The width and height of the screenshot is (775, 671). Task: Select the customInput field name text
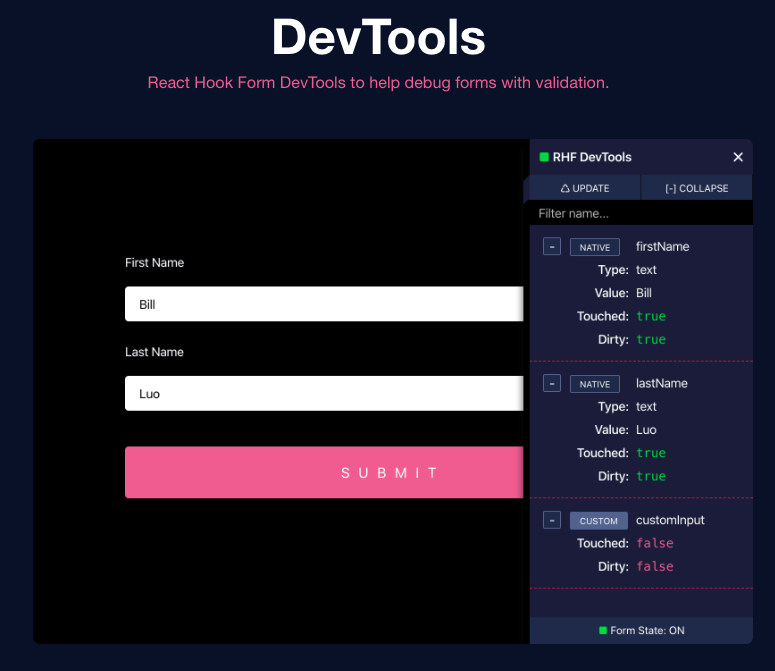point(670,520)
